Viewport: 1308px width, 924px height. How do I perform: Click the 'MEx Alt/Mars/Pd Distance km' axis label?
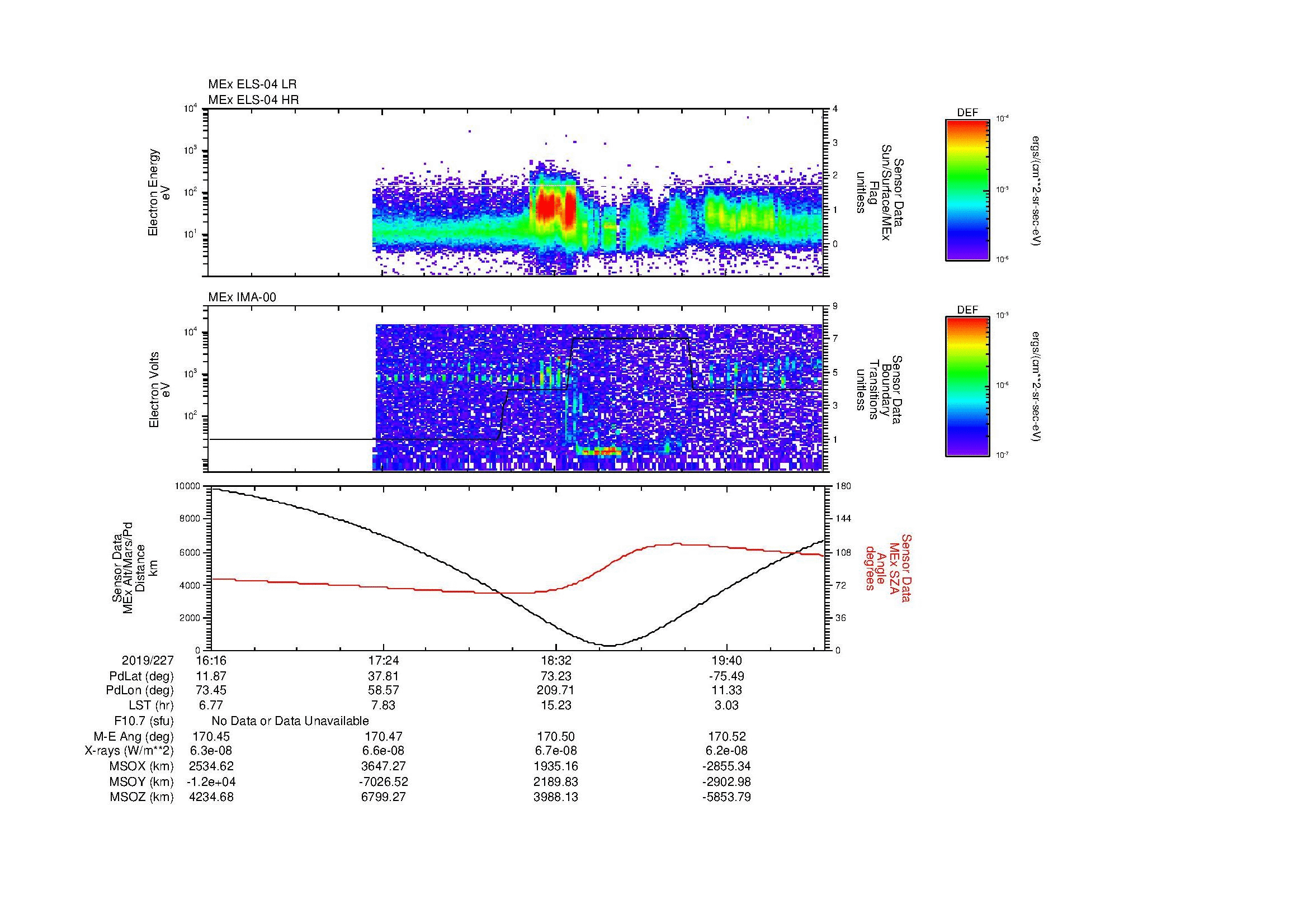coord(136,567)
